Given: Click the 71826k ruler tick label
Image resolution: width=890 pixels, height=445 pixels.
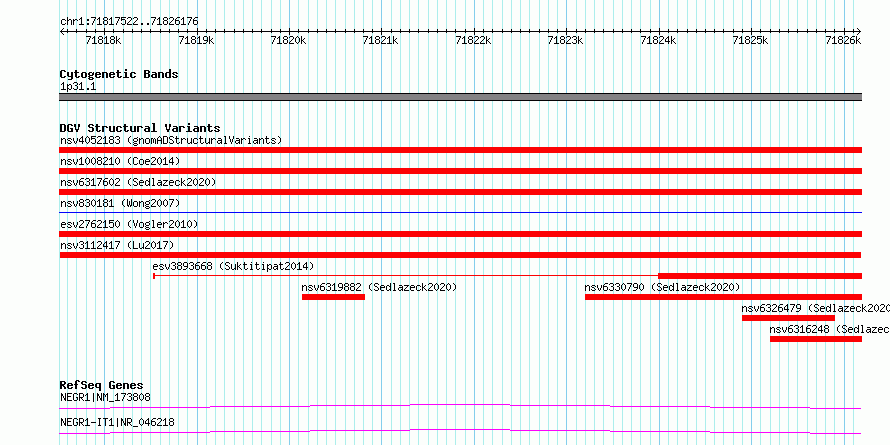Looking at the screenshot, I should [843, 40].
